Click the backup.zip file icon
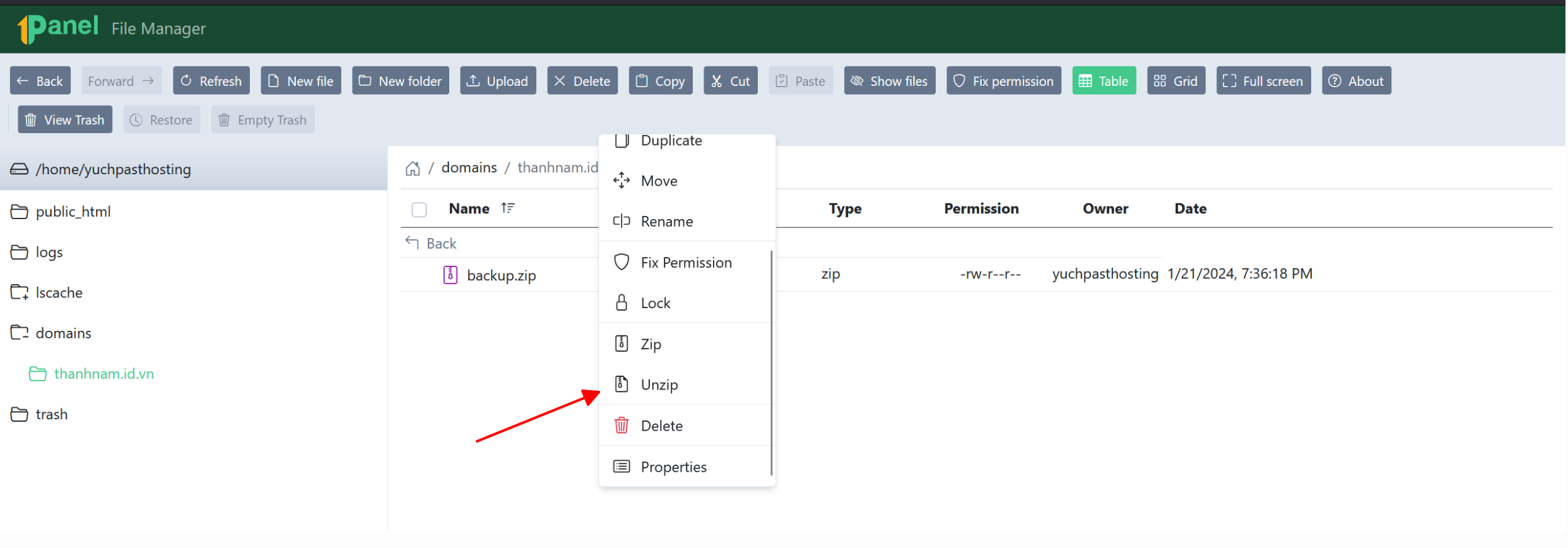The width and height of the screenshot is (1568, 548). (x=450, y=275)
